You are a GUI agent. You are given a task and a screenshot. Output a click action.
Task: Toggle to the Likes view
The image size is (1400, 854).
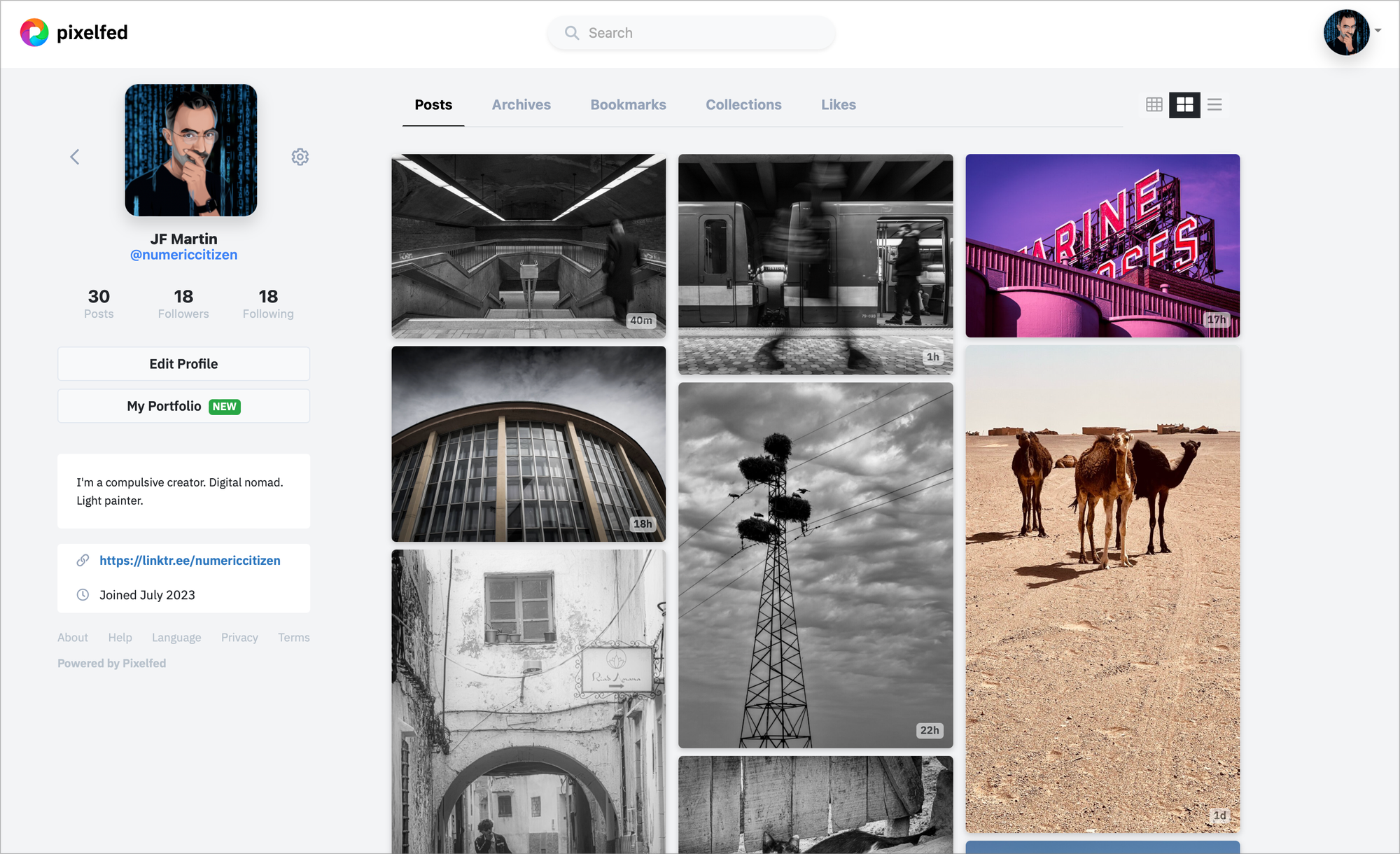click(838, 104)
